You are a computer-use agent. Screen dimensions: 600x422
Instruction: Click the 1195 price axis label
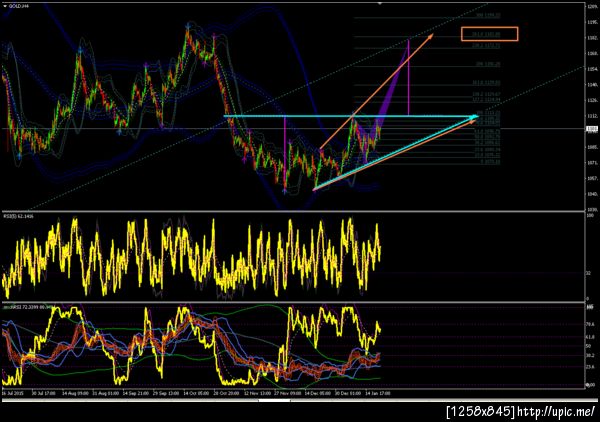(x=592, y=22)
